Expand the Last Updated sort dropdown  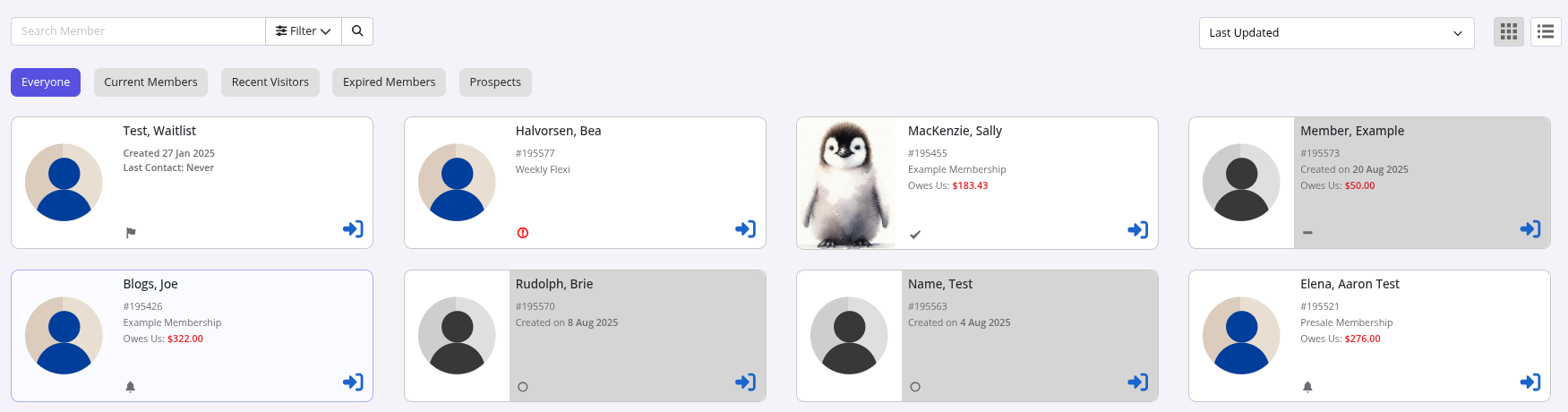[1336, 33]
